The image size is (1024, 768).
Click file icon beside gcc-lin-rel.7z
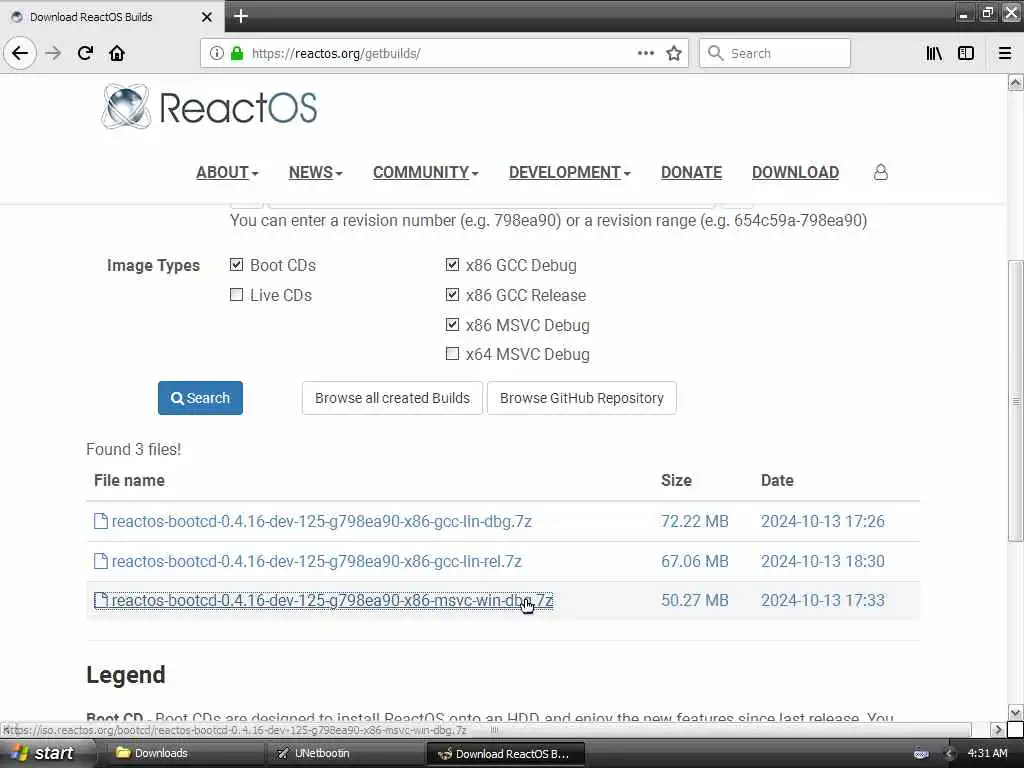pyautogui.click(x=101, y=561)
